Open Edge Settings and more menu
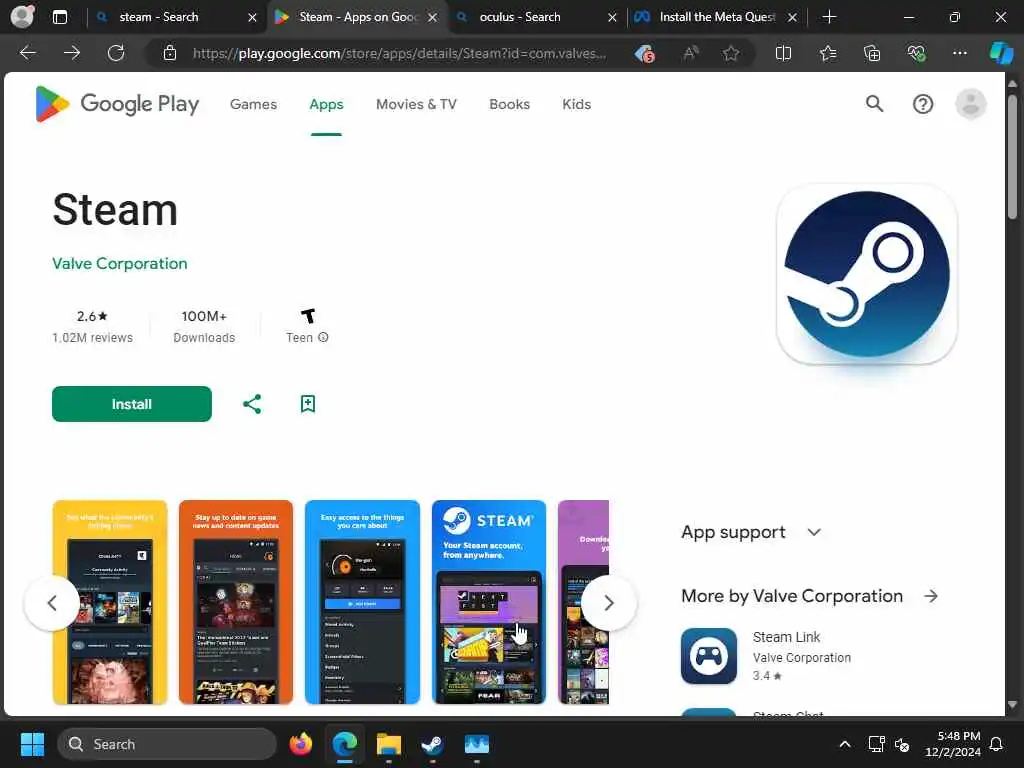 (x=959, y=53)
